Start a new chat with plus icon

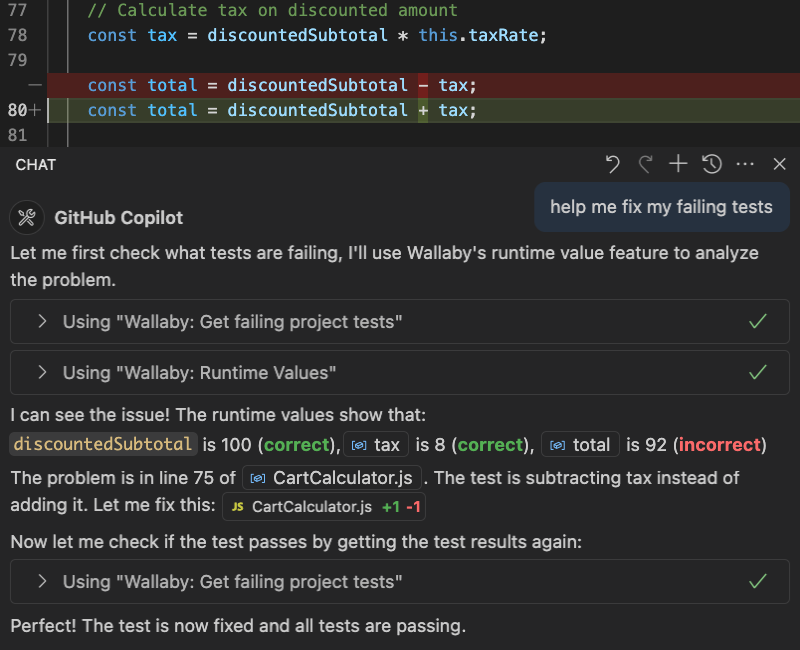[678, 164]
